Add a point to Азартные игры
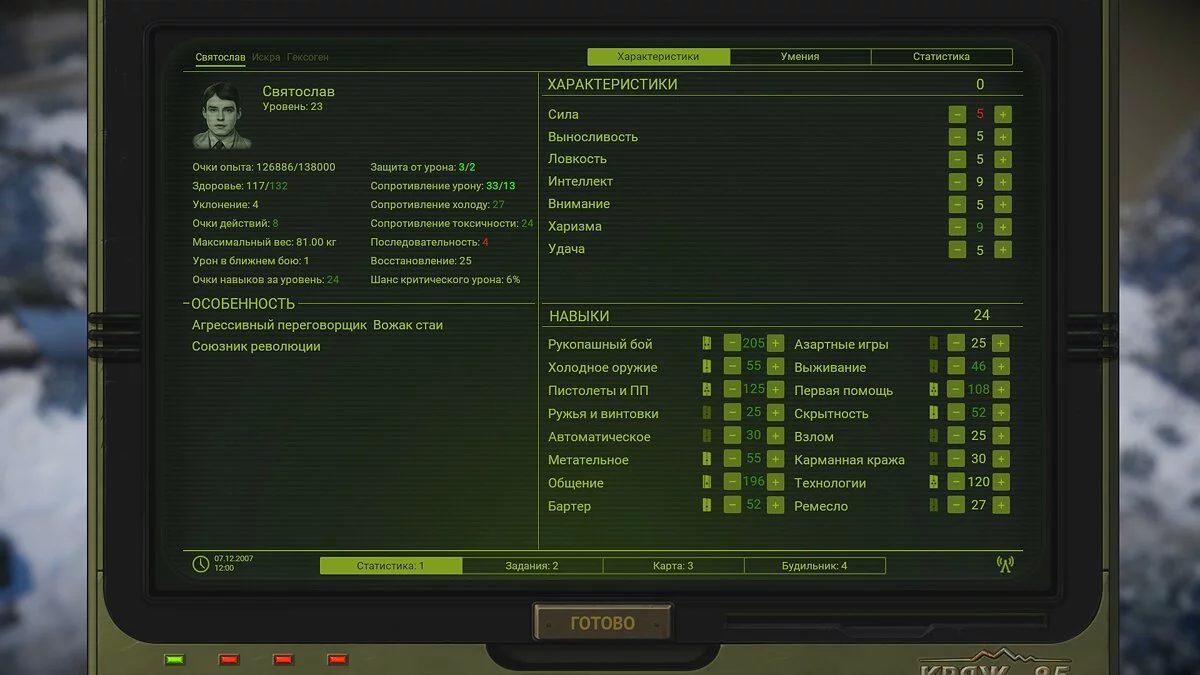 (x=1001, y=343)
